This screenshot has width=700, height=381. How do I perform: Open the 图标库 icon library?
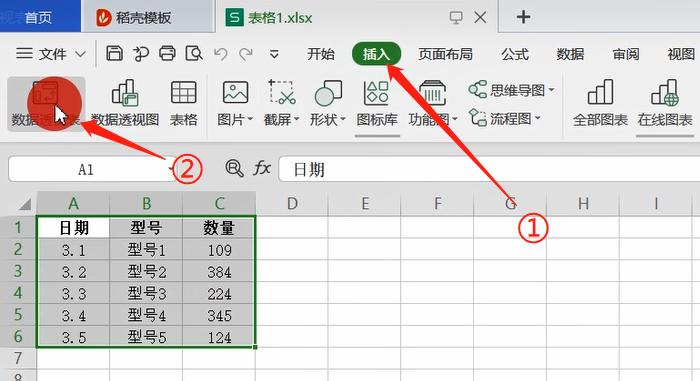[x=377, y=104]
